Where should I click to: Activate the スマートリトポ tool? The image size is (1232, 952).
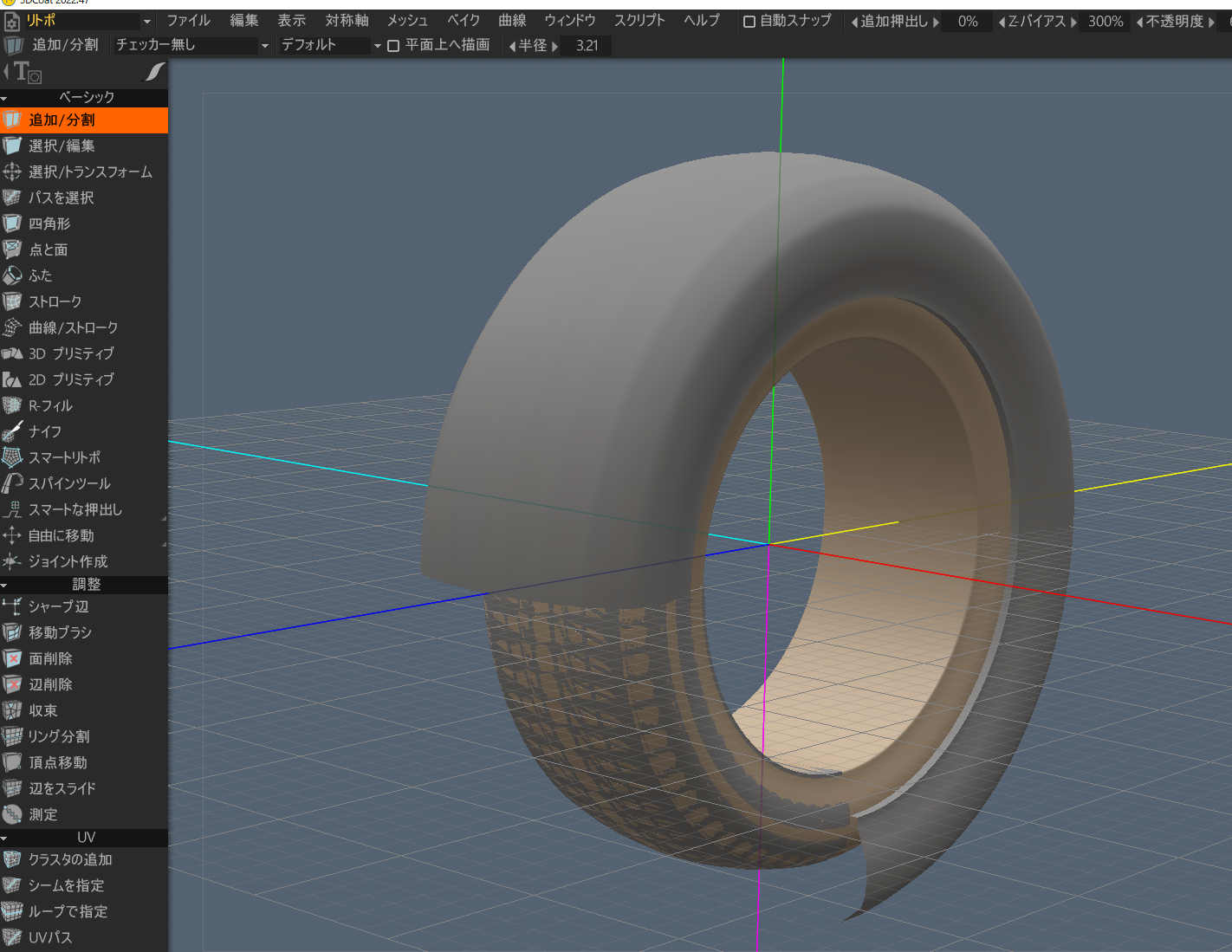click(x=84, y=457)
